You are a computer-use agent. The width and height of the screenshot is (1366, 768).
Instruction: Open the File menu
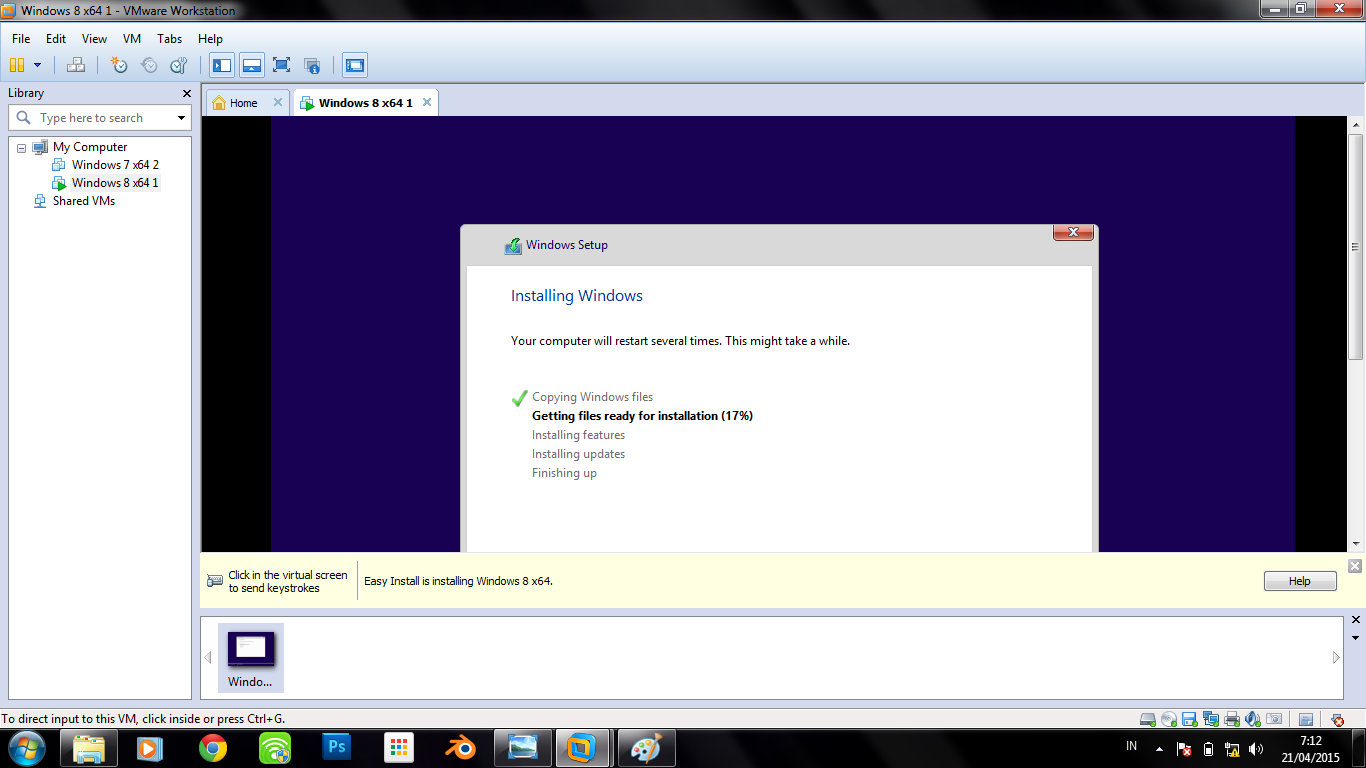point(21,39)
